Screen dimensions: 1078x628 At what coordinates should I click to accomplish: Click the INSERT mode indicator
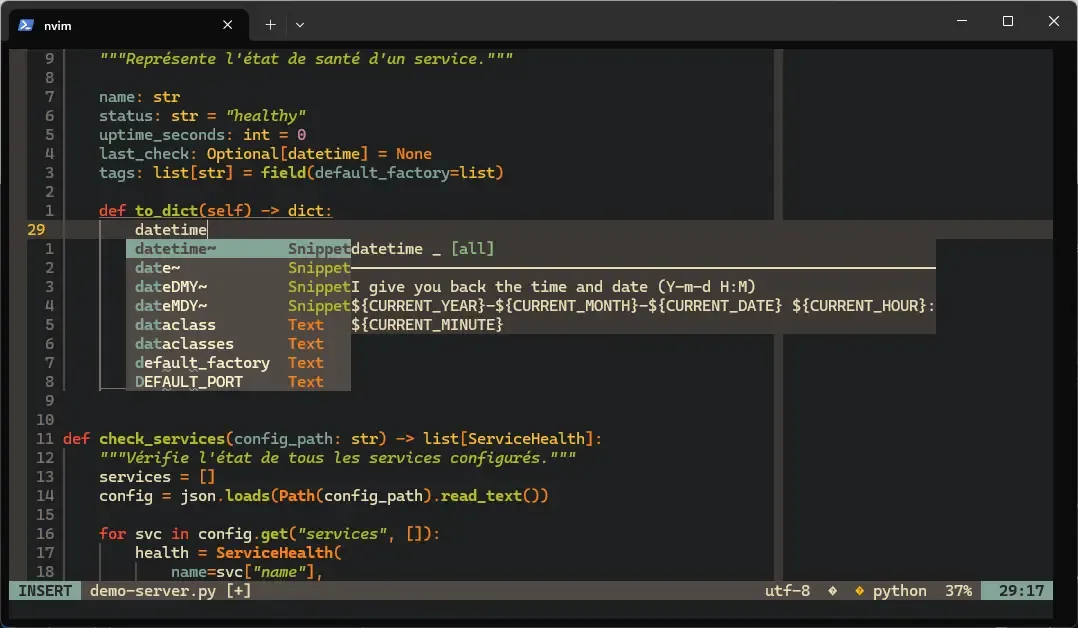44,590
